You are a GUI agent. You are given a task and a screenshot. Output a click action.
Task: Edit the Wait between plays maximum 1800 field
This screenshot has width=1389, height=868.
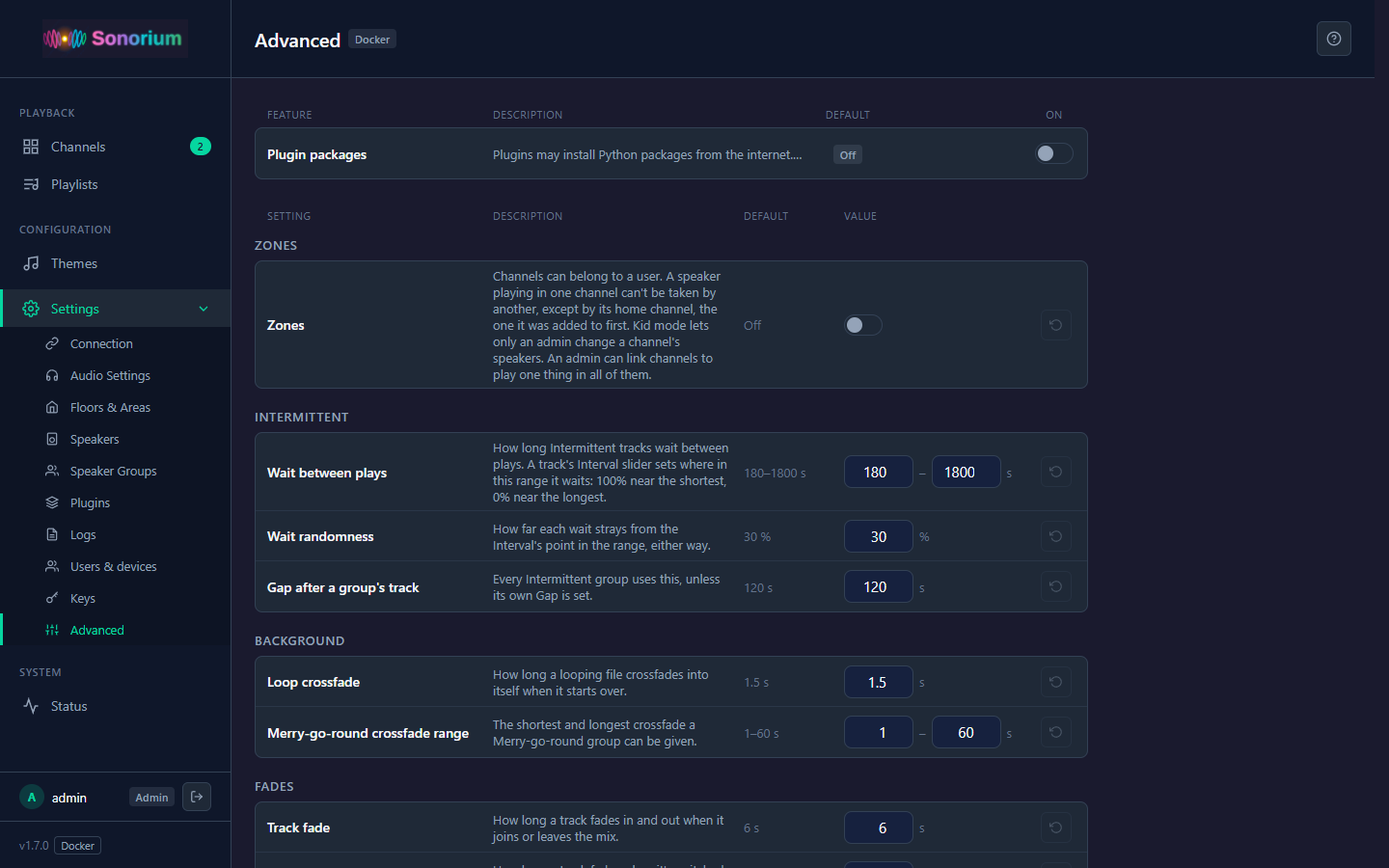(x=967, y=472)
